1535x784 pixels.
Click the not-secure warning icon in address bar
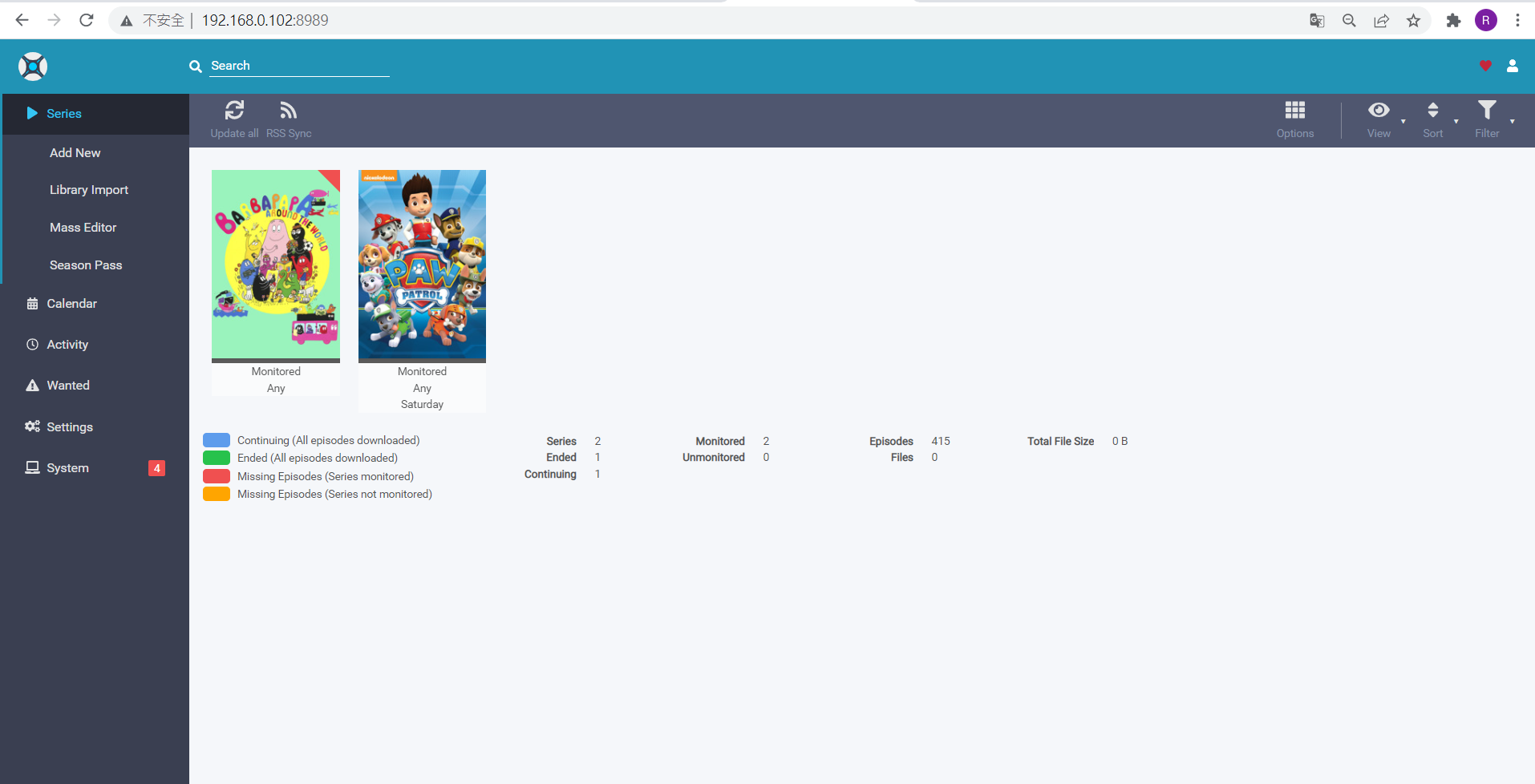tap(127, 21)
